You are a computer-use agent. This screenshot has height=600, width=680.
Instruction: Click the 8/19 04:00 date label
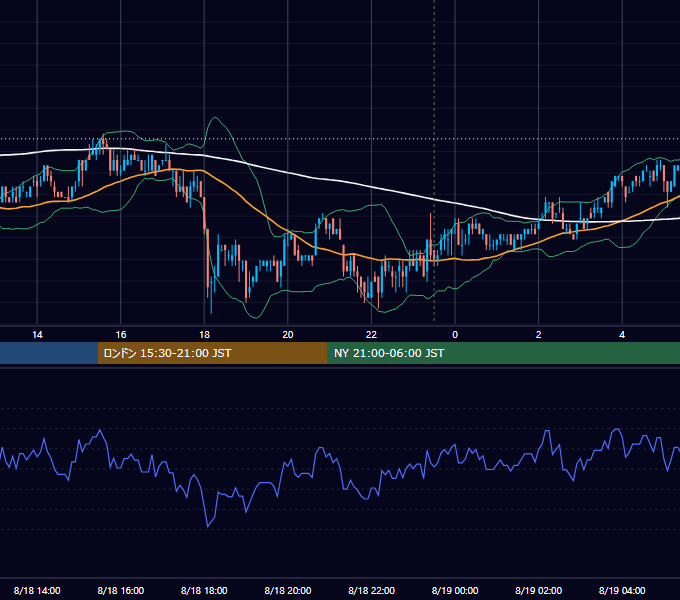tap(622, 590)
